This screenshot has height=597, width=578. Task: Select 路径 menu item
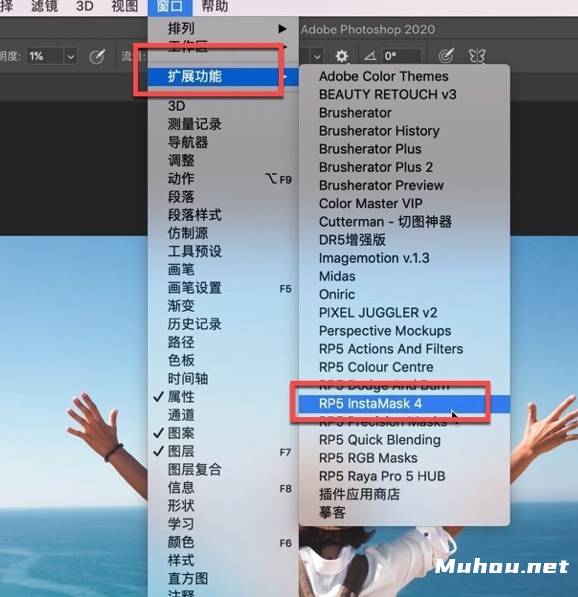(x=223, y=342)
